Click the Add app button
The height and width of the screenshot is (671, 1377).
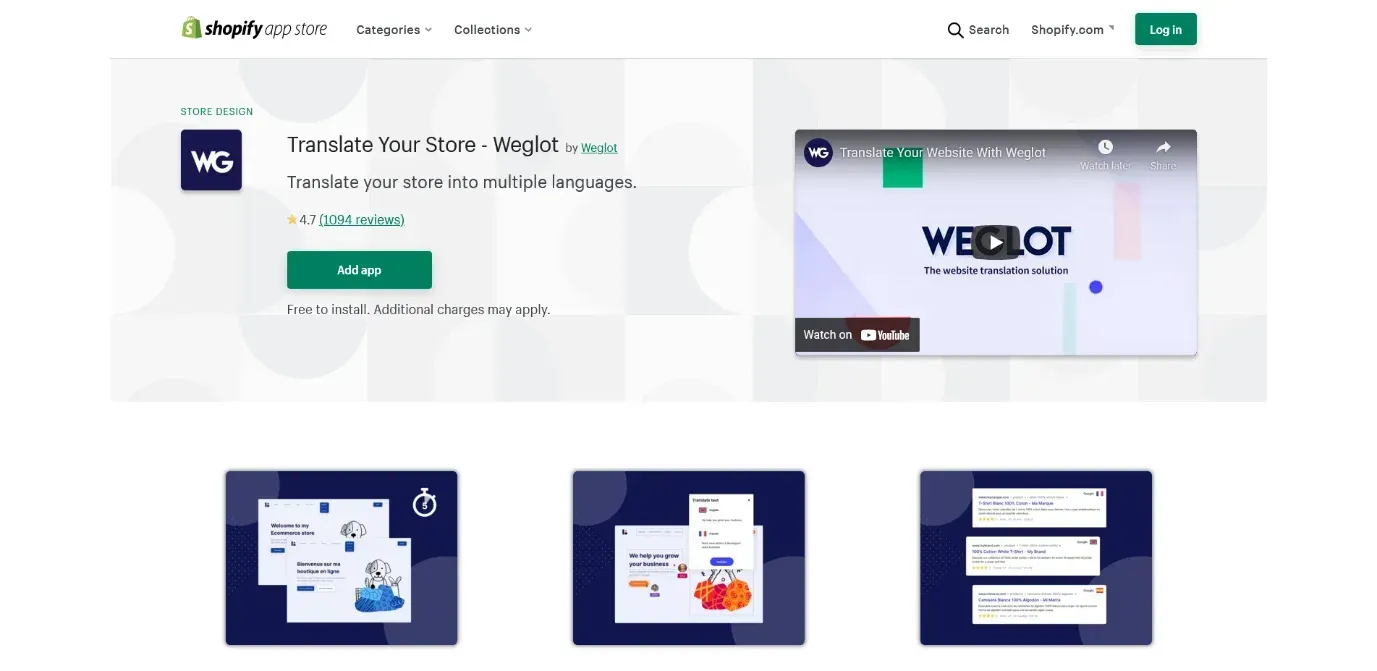click(359, 270)
